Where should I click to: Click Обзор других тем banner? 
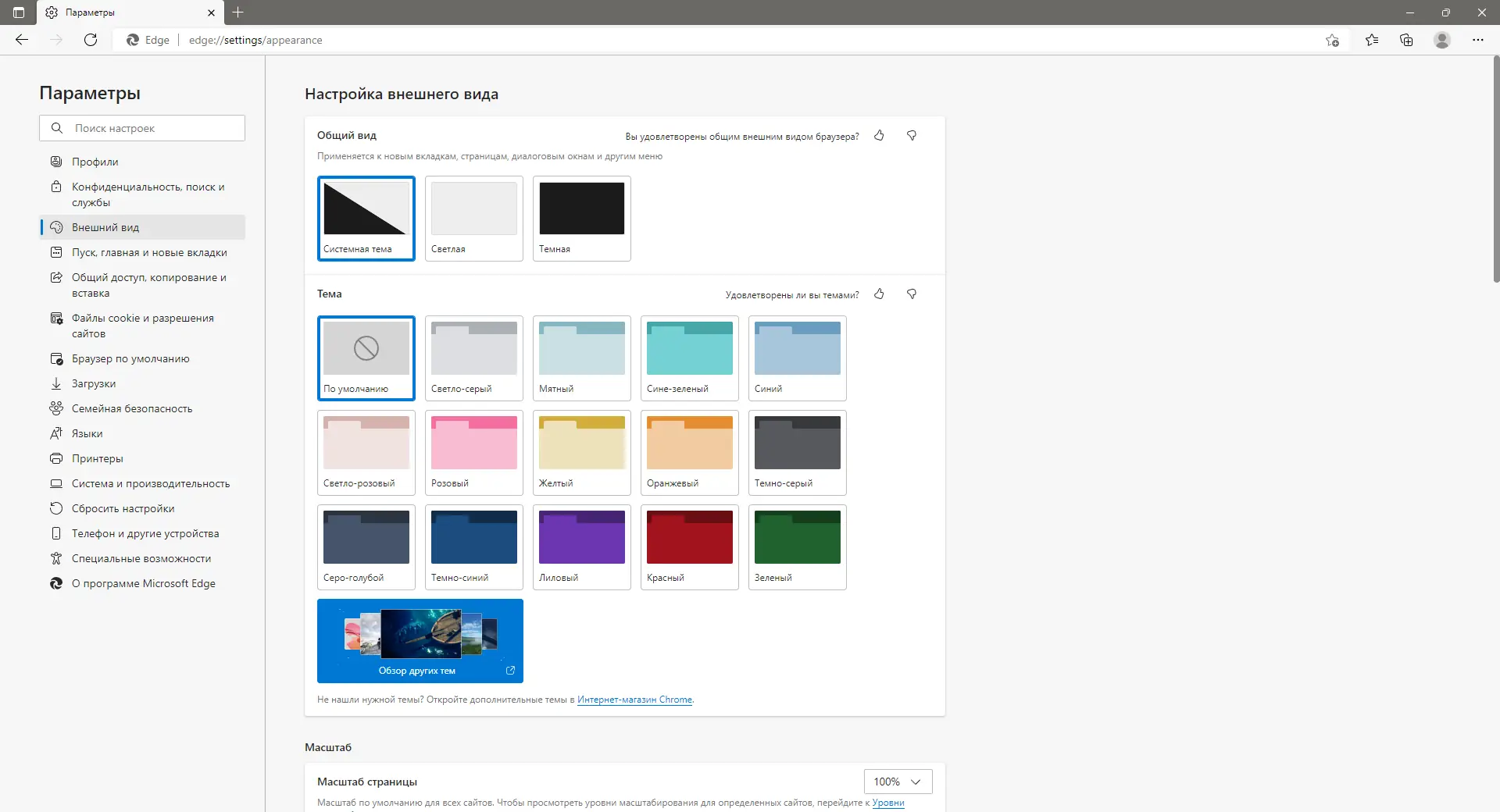pyautogui.click(x=420, y=640)
